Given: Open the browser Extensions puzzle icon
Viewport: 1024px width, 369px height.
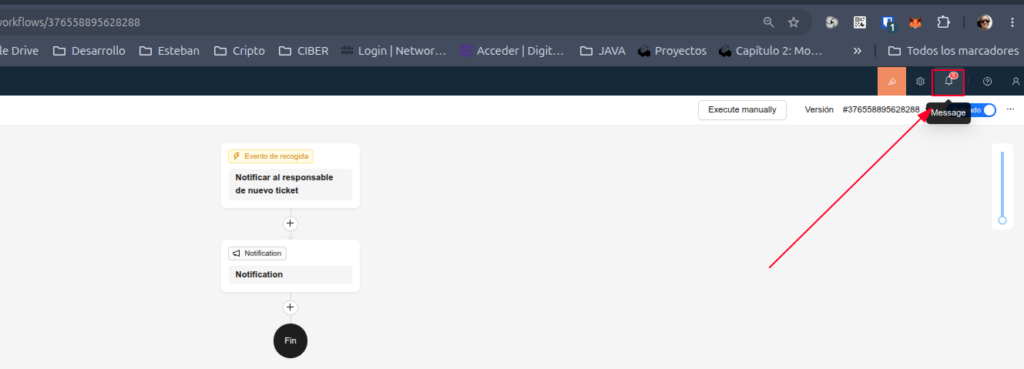Looking at the screenshot, I should (943, 22).
